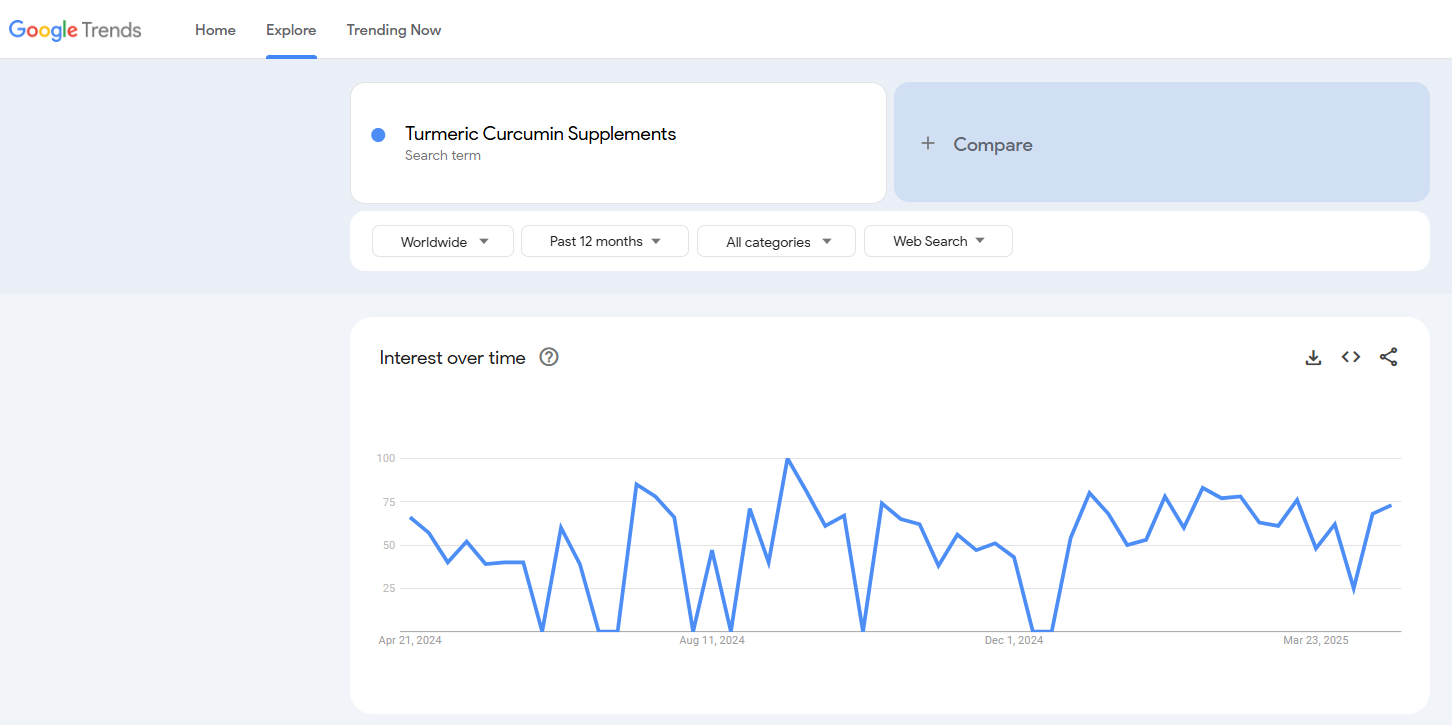Image resolution: width=1452 pixels, height=725 pixels.
Task: Click the help icon beside Interest over time
Action: [x=549, y=357]
